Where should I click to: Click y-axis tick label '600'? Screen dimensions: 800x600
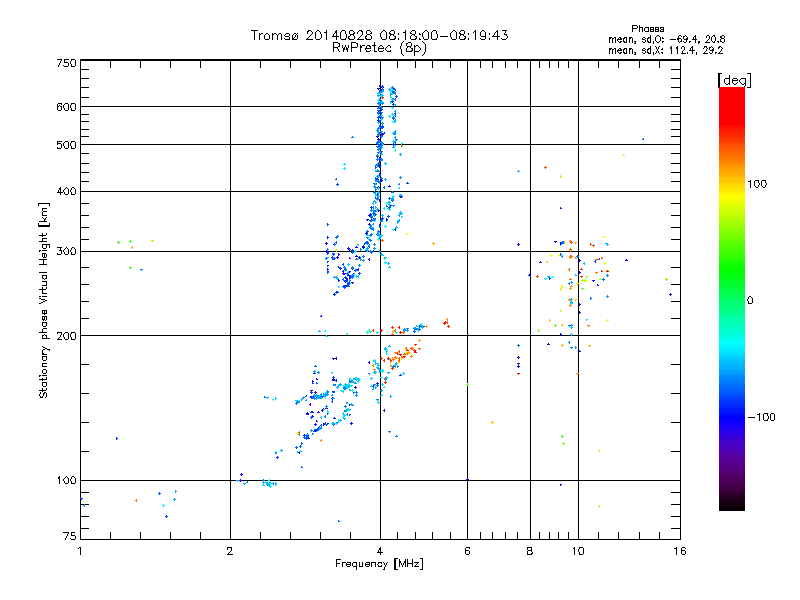[66, 107]
